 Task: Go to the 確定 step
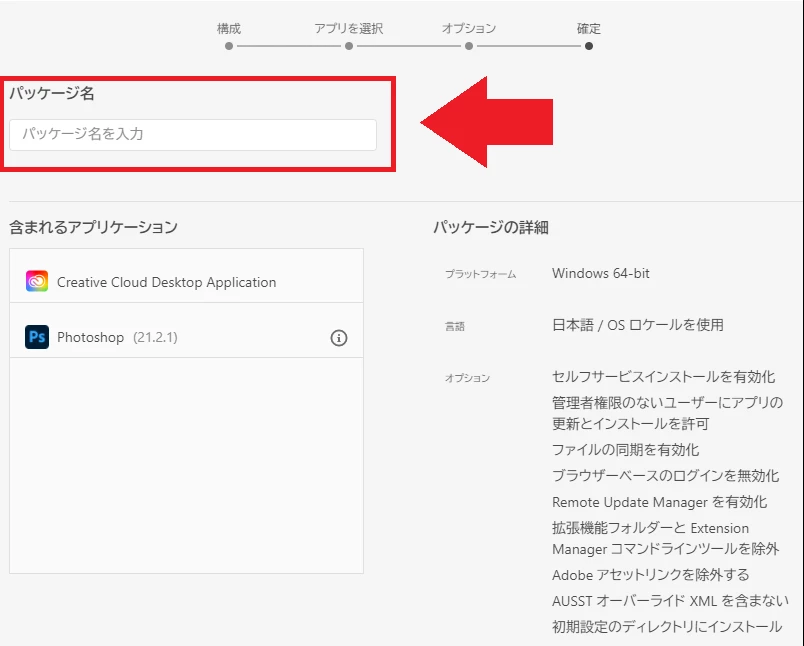[589, 46]
